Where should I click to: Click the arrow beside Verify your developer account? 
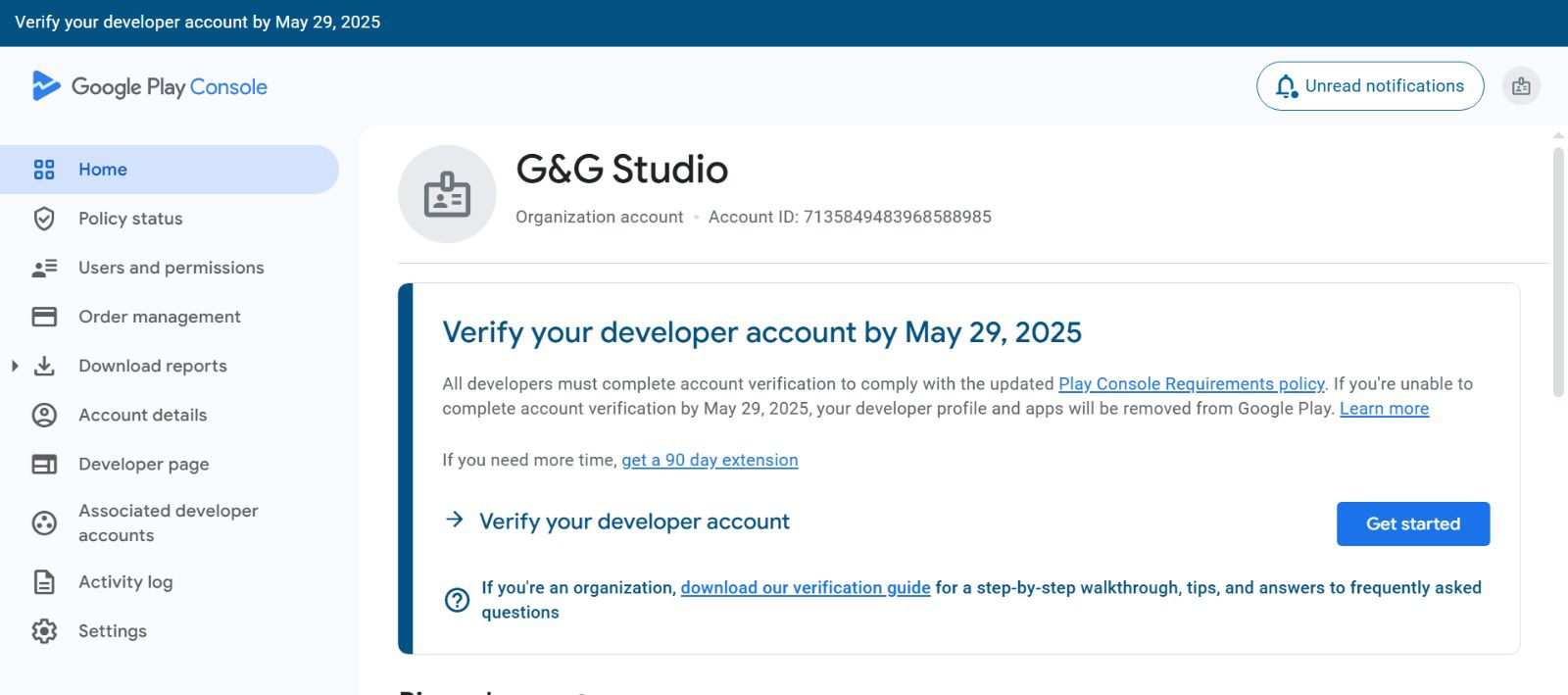click(x=454, y=520)
